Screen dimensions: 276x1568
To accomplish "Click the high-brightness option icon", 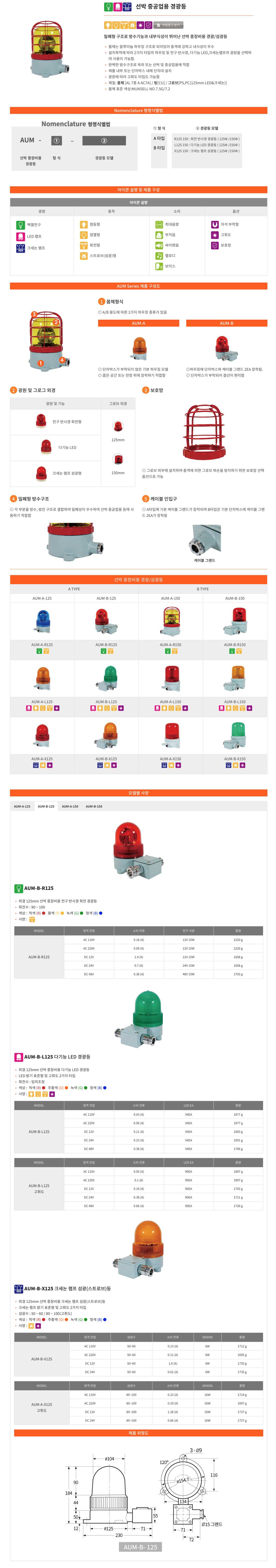I will pyautogui.click(x=215, y=235).
